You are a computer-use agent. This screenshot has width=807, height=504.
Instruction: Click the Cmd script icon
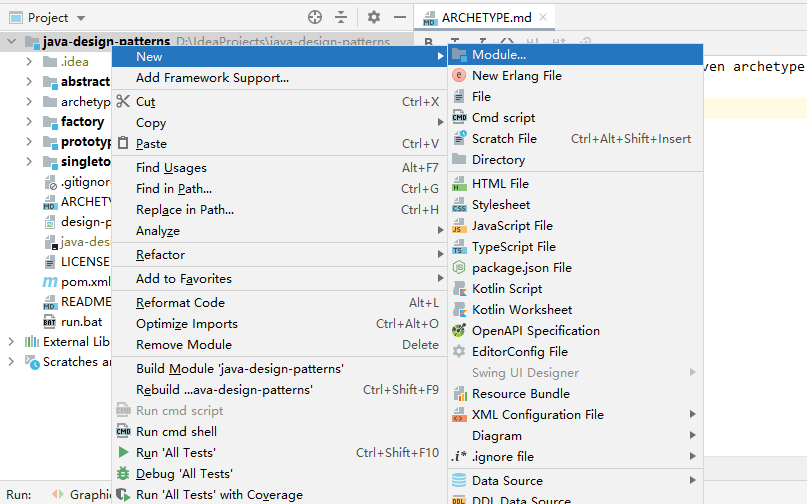459,117
